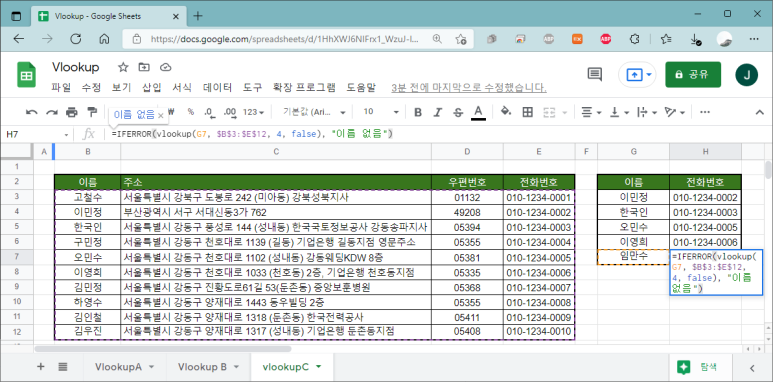773x382 pixels.
Task: Open horizontal align dropdown
Action: click(591, 112)
